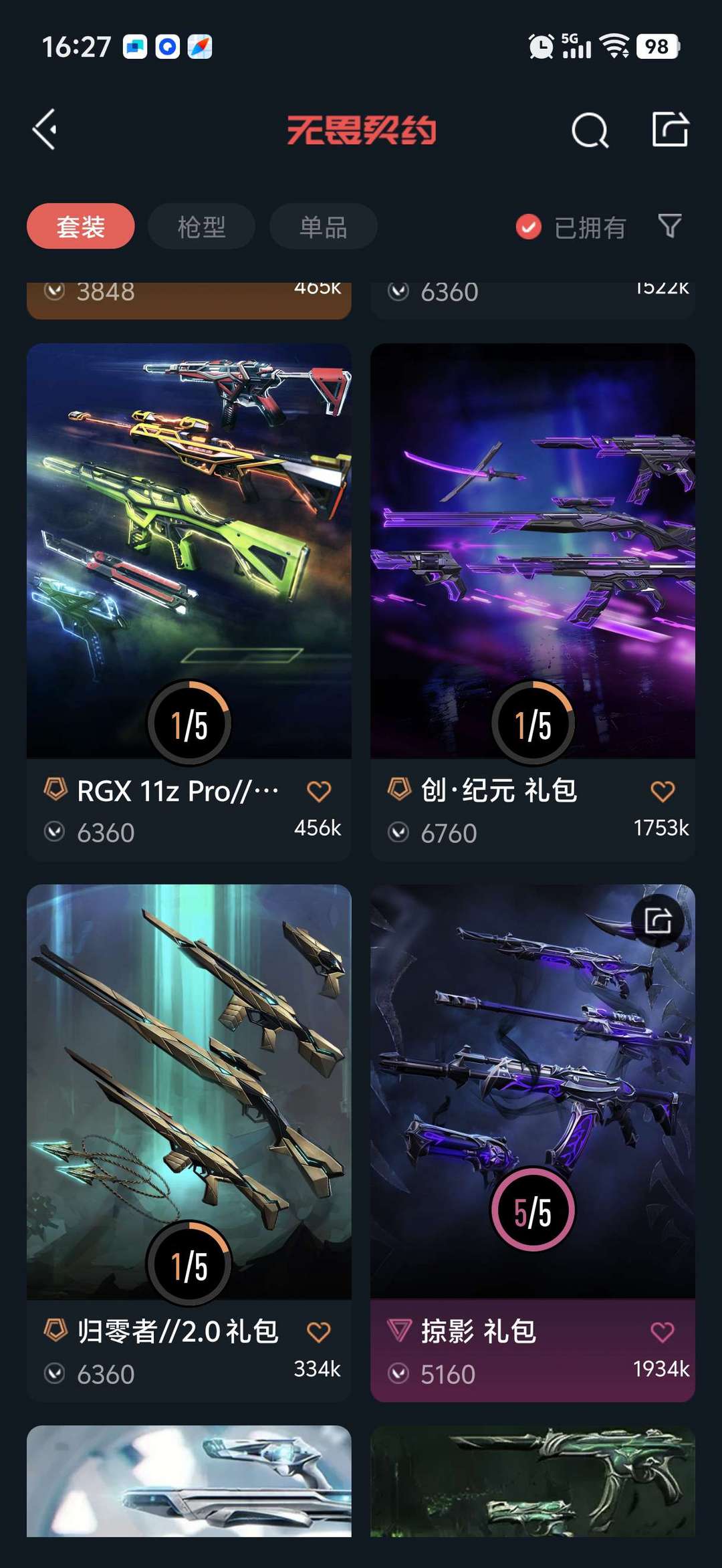Screen dimensions: 722x1568
Task: Switch to the 枪型 tab
Action: (201, 226)
